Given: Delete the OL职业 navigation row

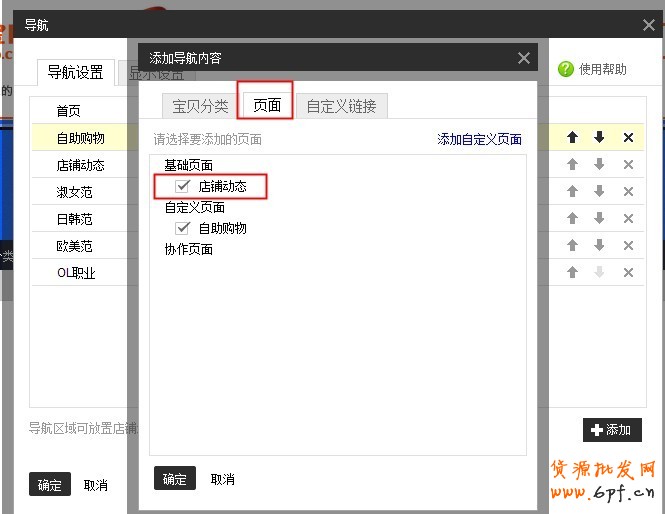Looking at the screenshot, I should (628, 273).
